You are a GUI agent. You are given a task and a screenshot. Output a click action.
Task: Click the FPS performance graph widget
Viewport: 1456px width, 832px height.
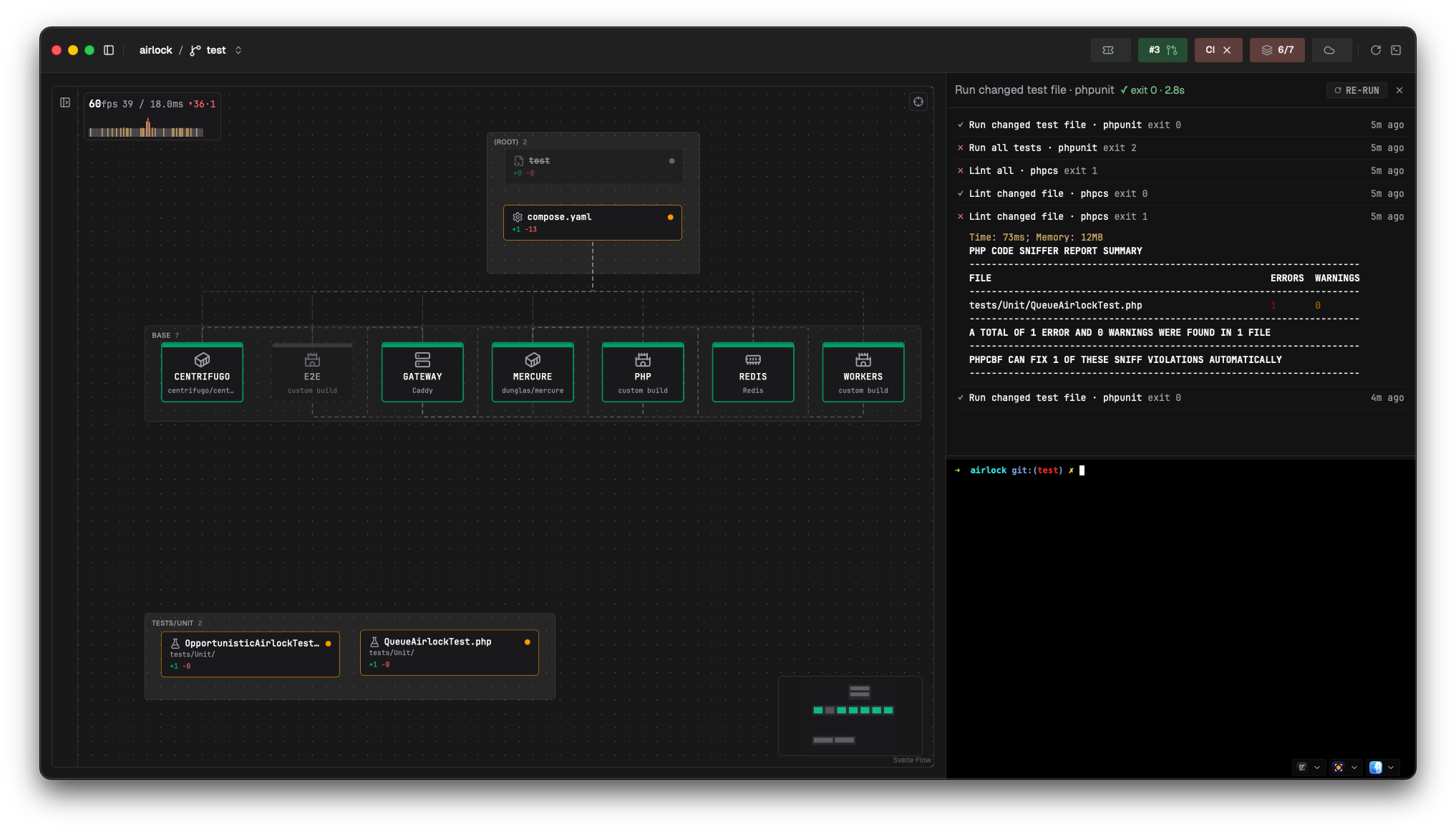coord(152,116)
